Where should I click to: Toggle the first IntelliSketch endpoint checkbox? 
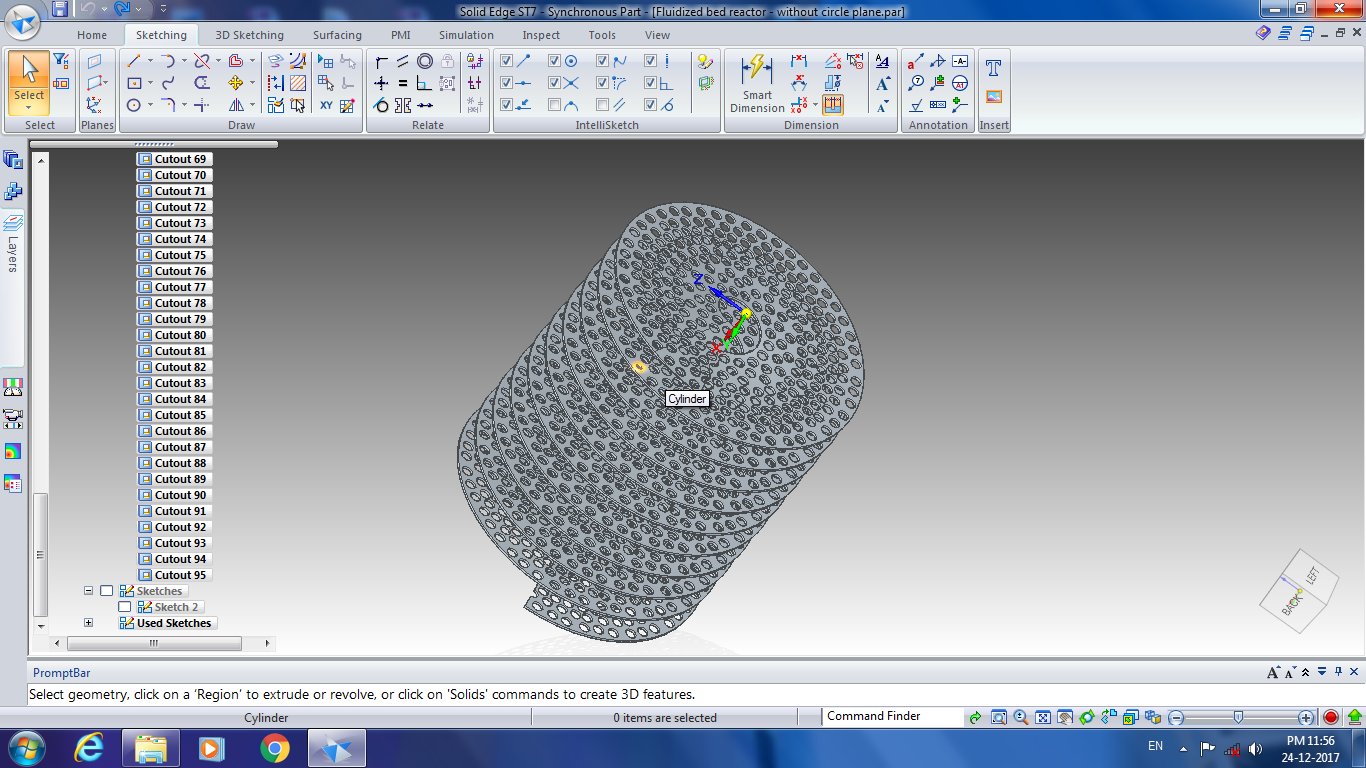pyautogui.click(x=506, y=61)
